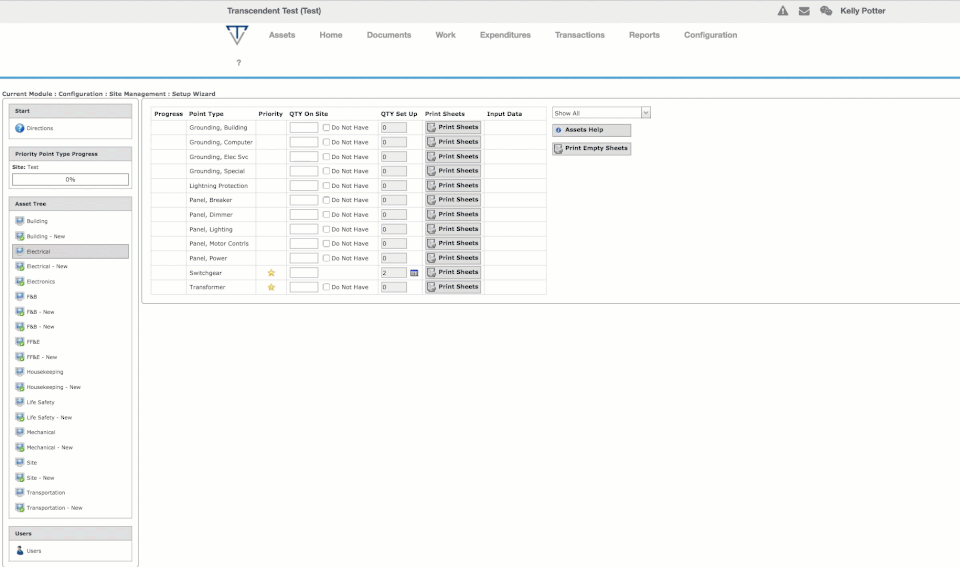
Task: Select Mechanical in the asset tree
Action: [x=40, y=432]
